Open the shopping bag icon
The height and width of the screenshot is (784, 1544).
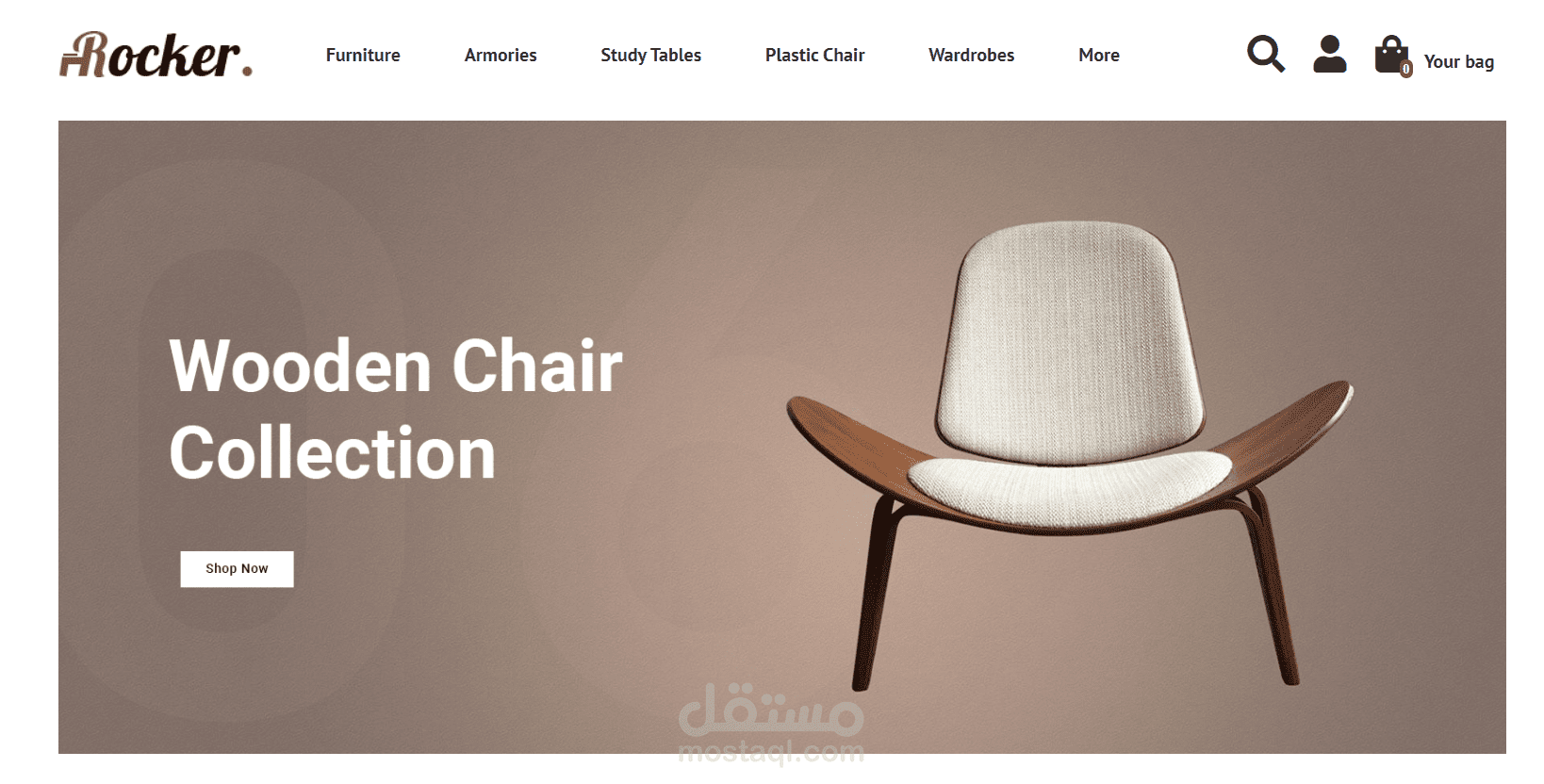1390,55
